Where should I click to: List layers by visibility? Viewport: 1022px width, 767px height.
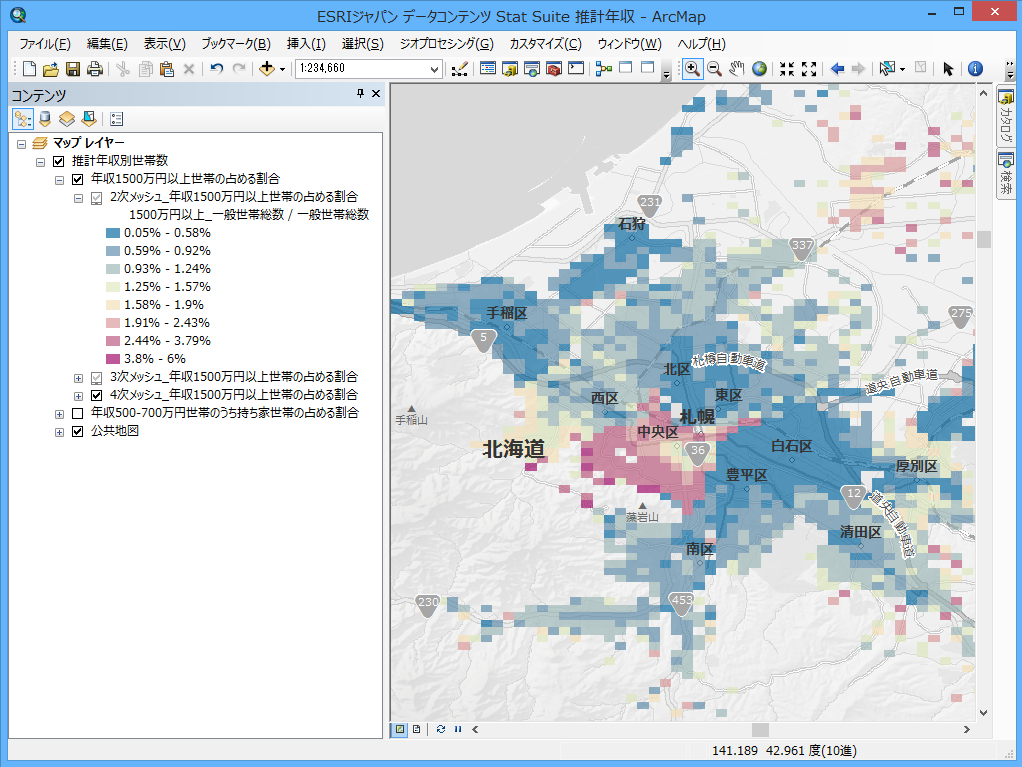66,119
